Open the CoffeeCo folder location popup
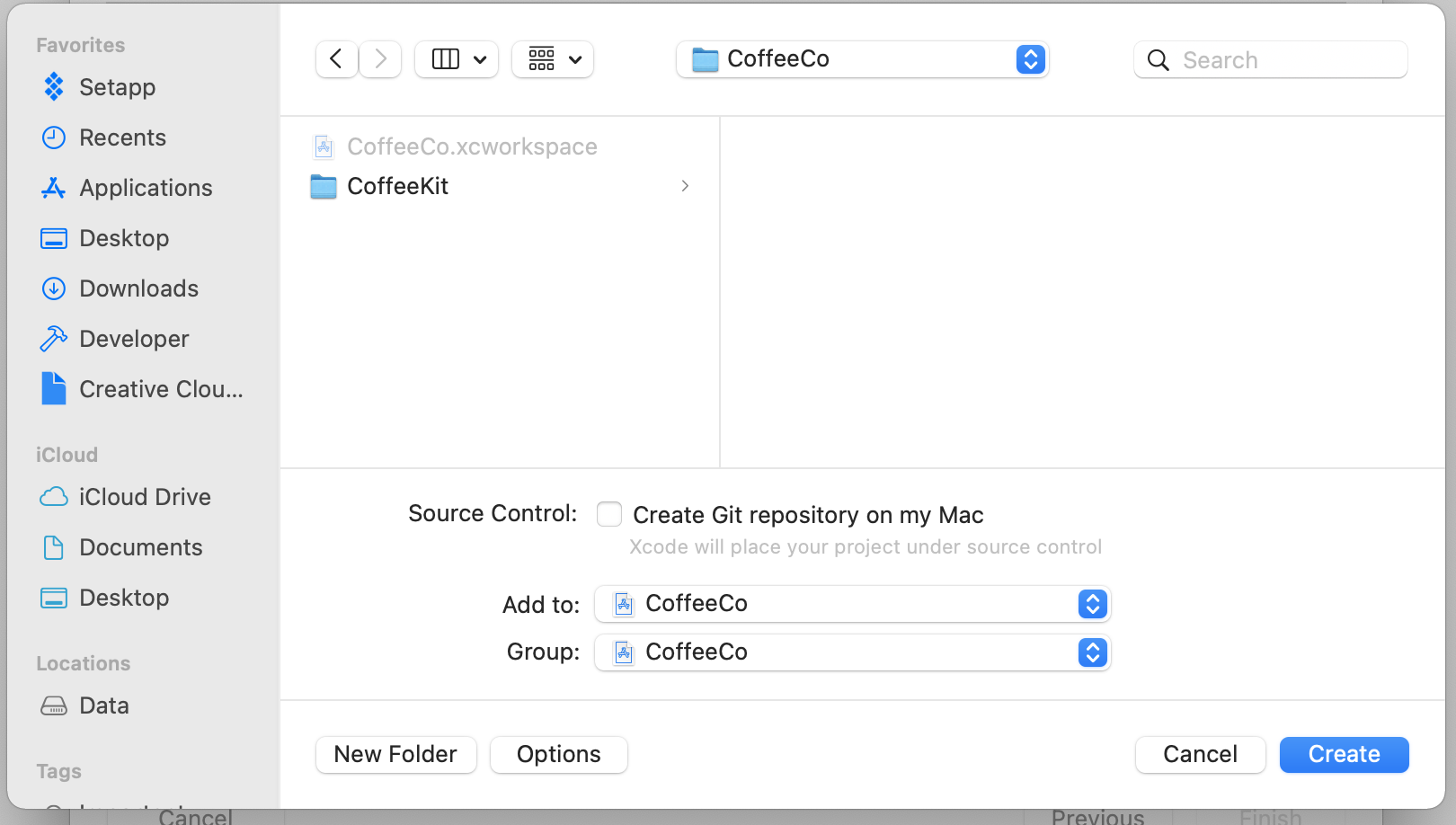The image size is (1456, 825). [862, 59]
